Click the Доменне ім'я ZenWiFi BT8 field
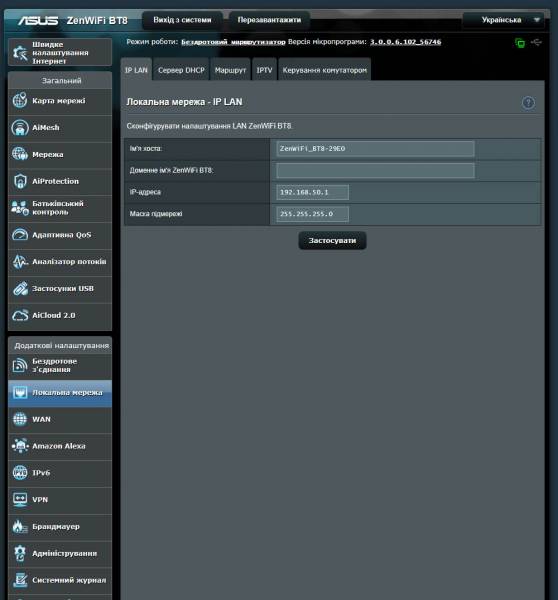Image resolution: width=558 pixels, height=600 pixels. 375,170
